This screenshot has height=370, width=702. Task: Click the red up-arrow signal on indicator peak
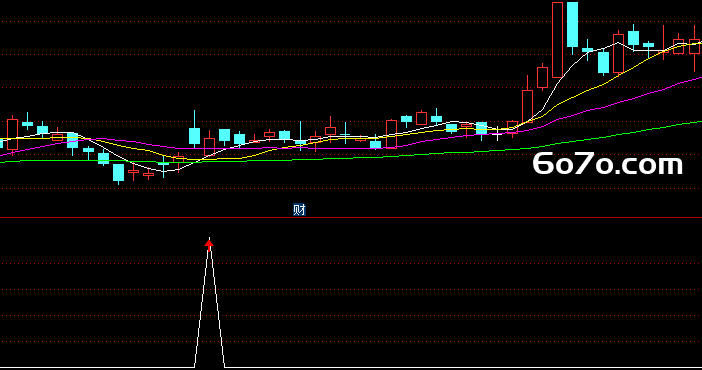pyautogui.click(x=209, y=244)
